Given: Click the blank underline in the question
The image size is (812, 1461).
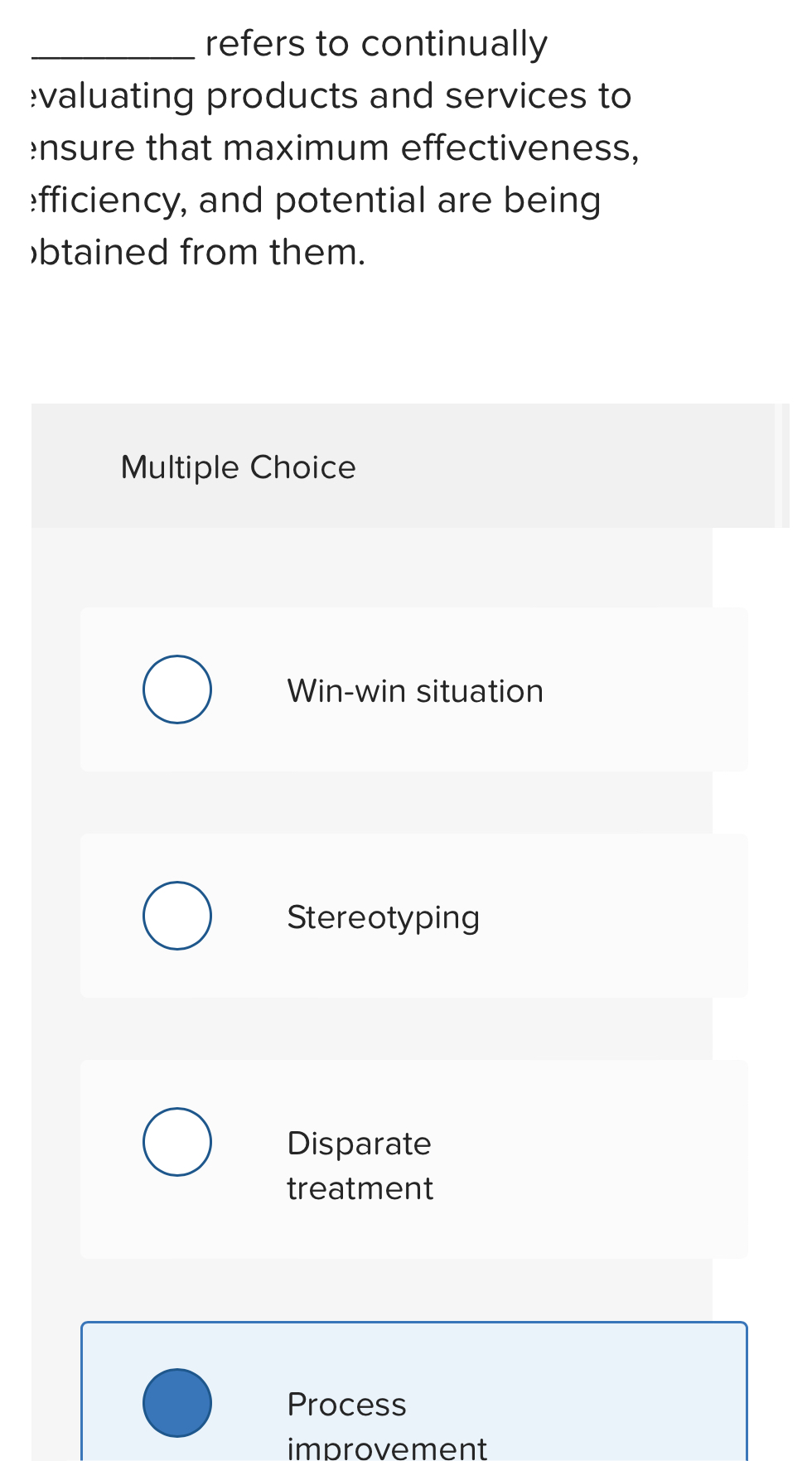Looking at the screenshot, I should click(114, 55).
